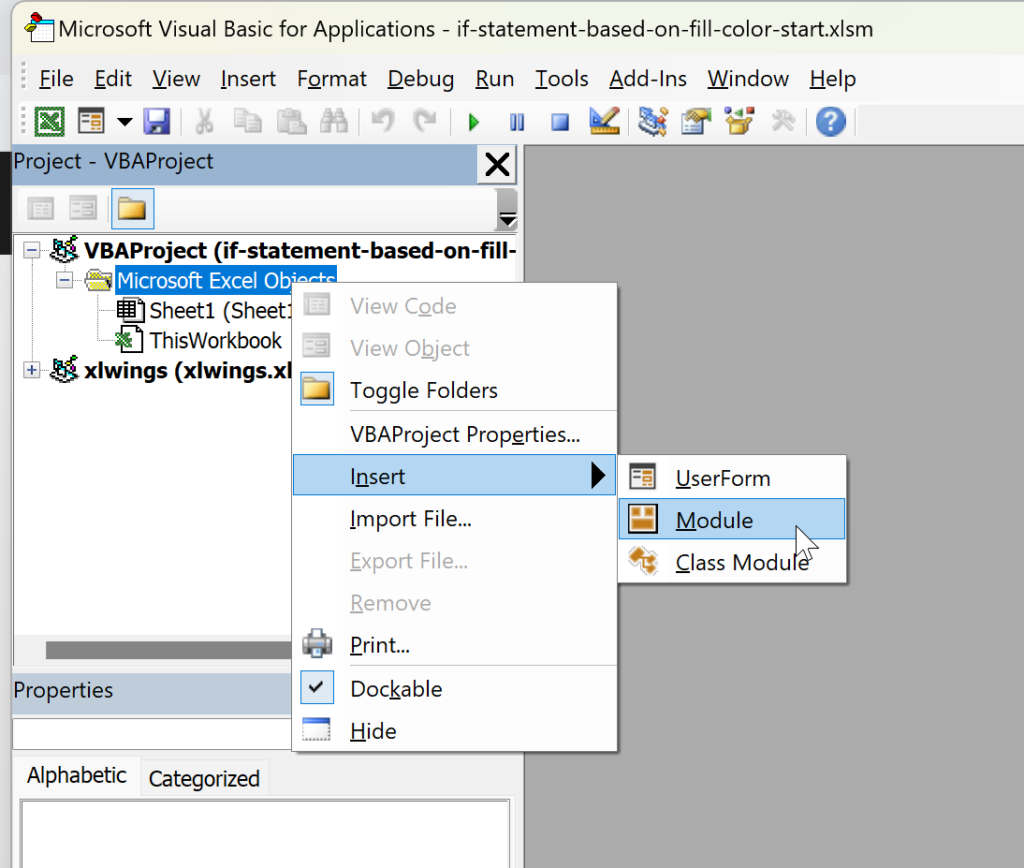Collapse the VBAProject tree node
The height and width of the screenshot is (868, 1024).
click(x=31, y=250)
